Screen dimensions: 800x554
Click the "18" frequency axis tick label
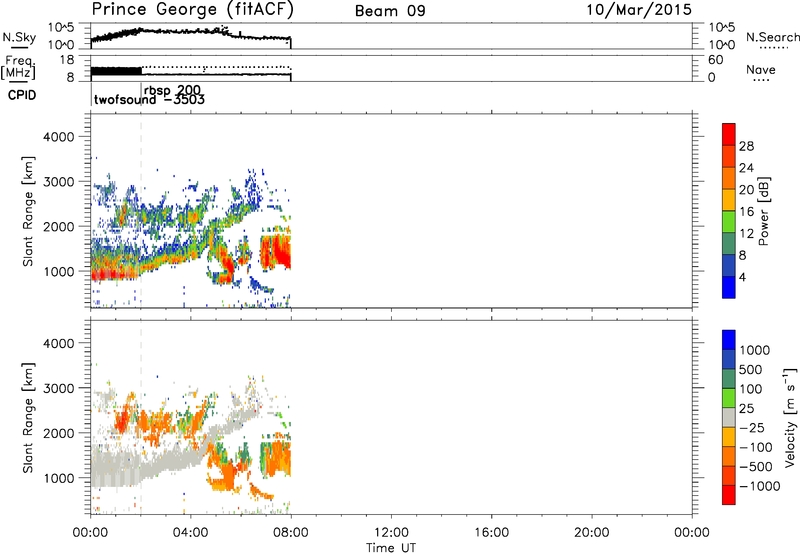66,60
